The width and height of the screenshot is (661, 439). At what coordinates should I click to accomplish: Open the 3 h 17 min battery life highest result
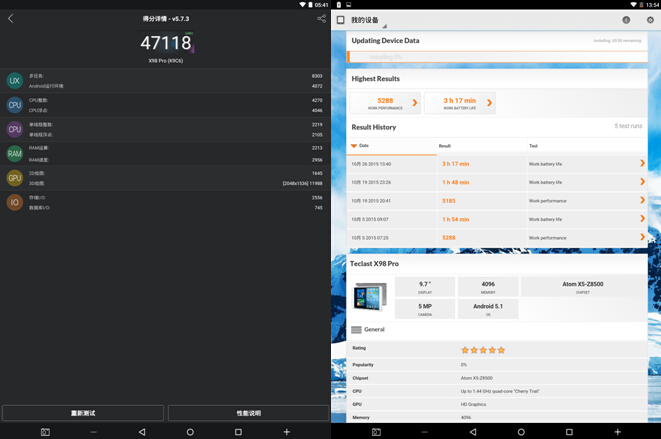[459, 103]
